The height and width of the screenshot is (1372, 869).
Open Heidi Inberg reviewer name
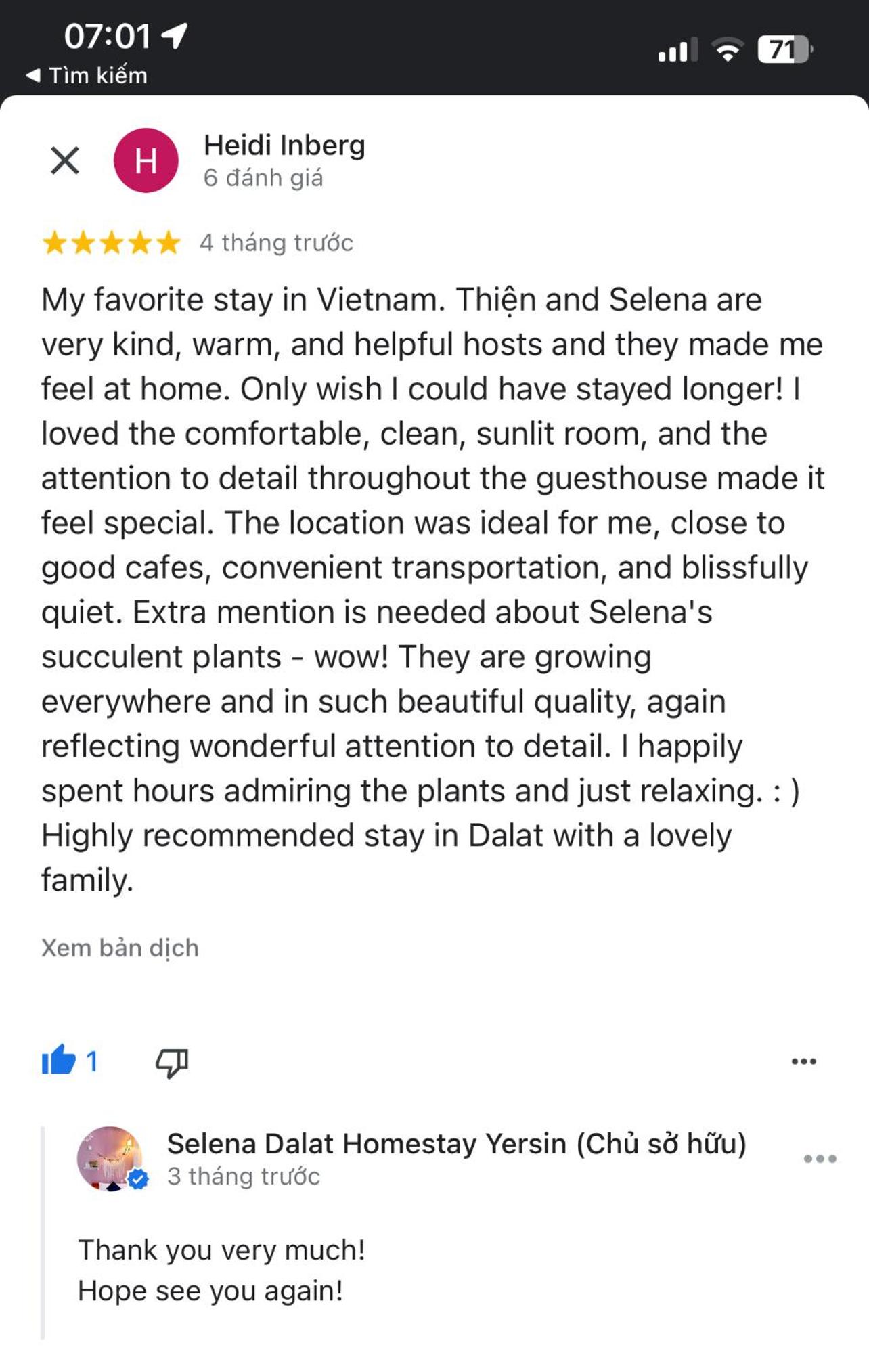click(284, 145)
